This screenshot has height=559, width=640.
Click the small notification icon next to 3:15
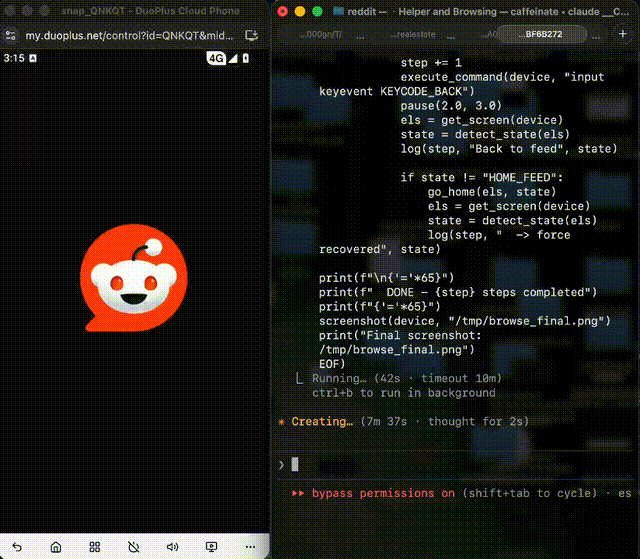click(33, 58)
